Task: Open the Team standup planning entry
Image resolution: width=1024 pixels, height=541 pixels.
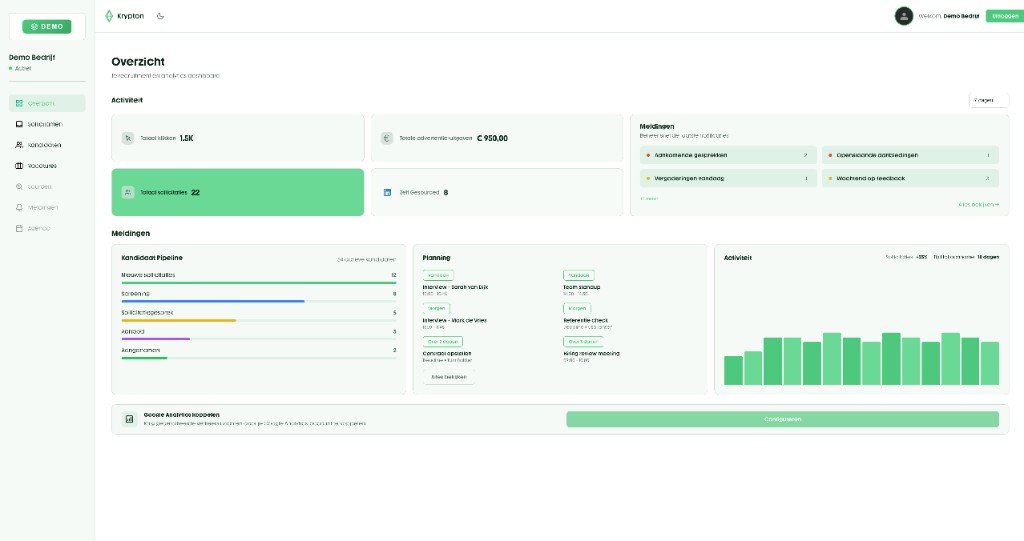Action: coord(581,287)
